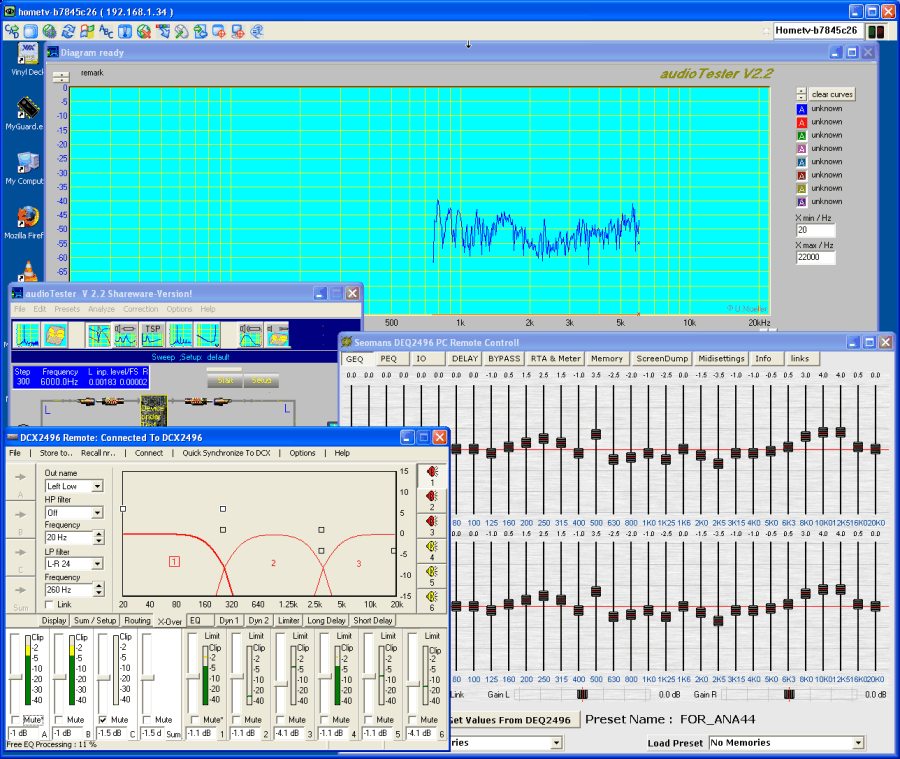Select output 3 speaker icon in DCX2496

click(x=432, y=525)
